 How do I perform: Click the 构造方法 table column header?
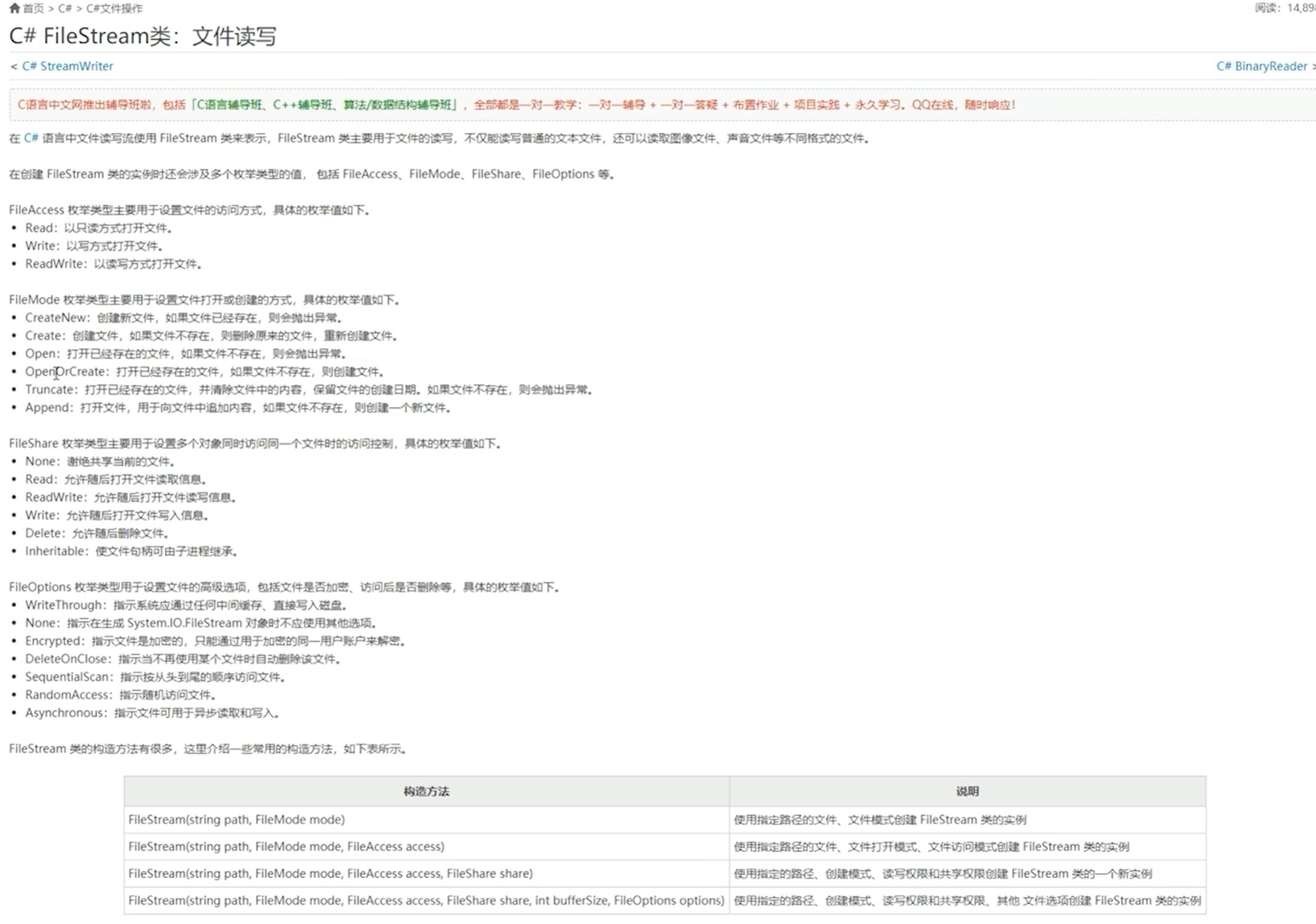pos(426,791)
